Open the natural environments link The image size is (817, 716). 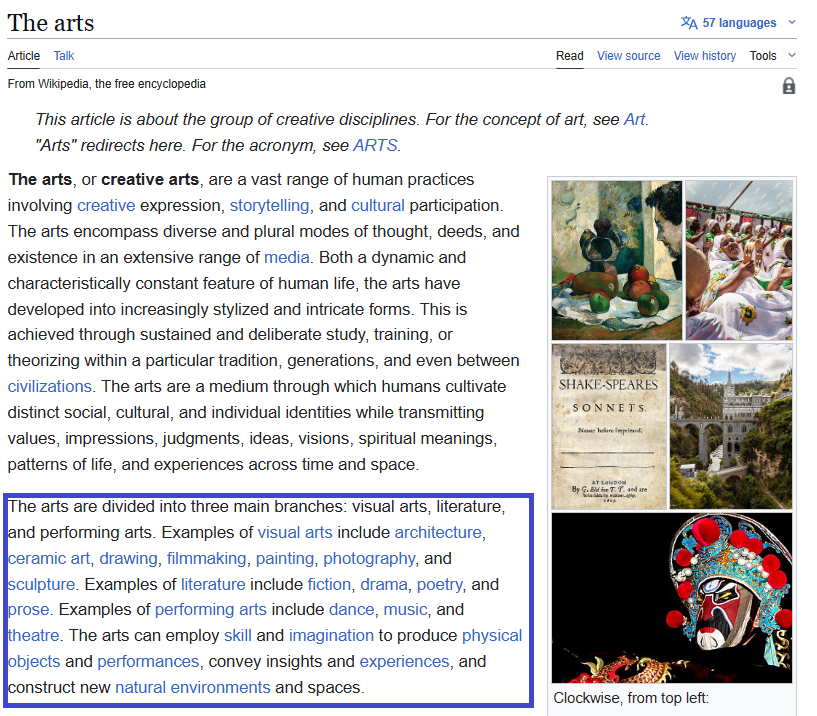[x=192, y=688]
